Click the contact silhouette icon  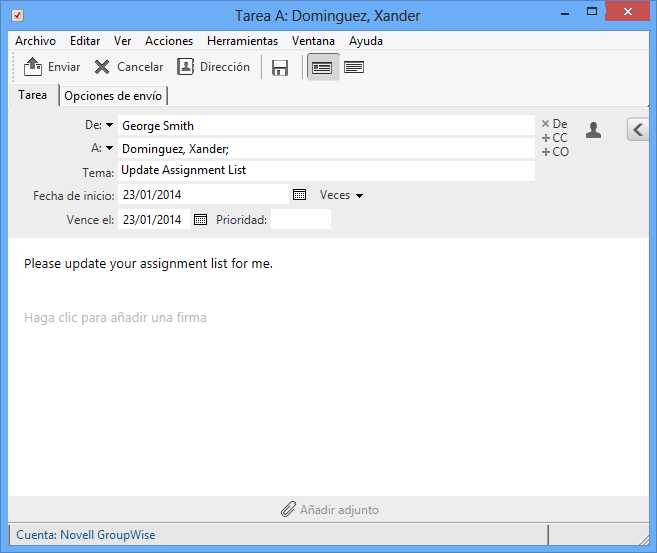click(593, 130)
